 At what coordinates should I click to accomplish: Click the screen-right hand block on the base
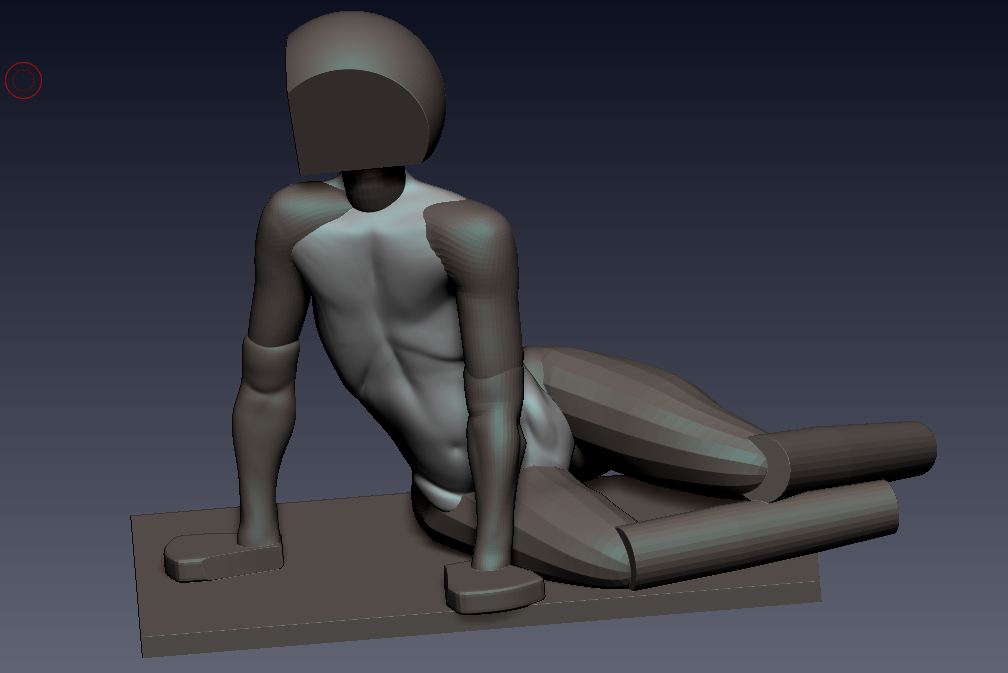coord(493,587)
